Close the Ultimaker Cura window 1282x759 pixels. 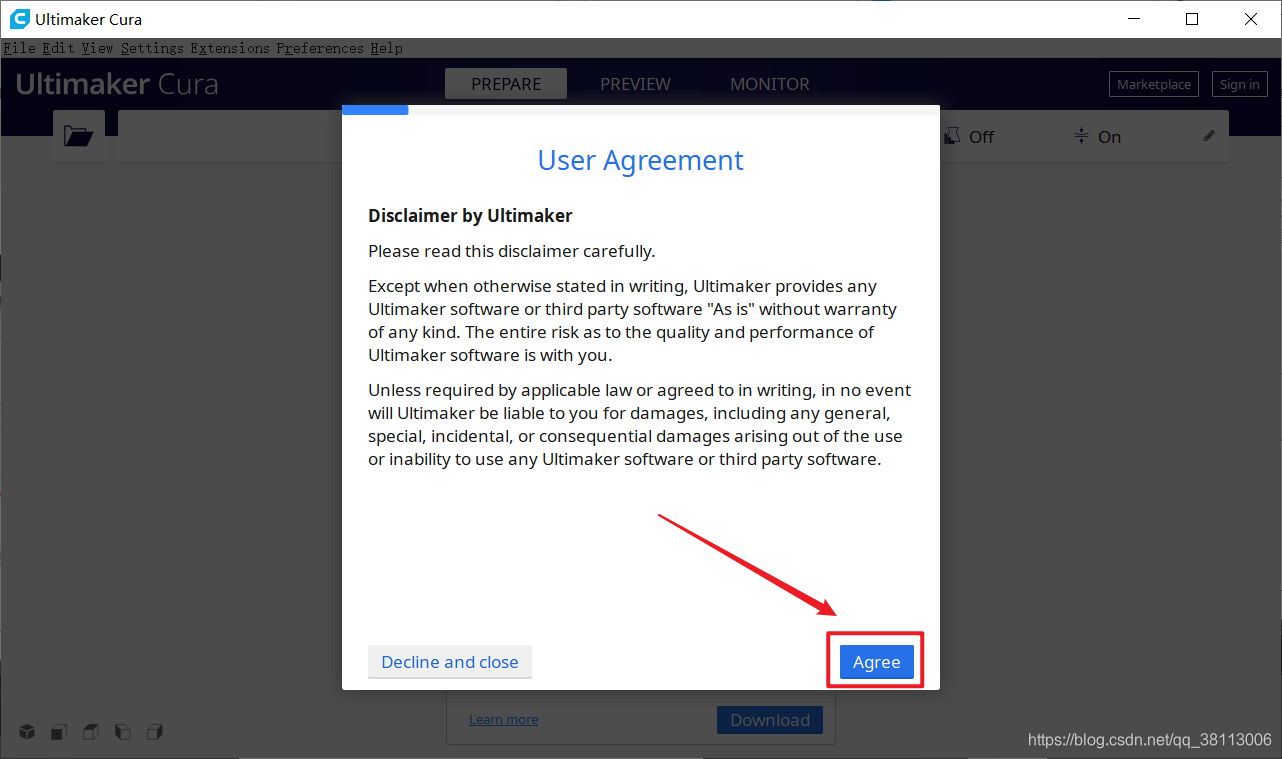tap(1251, 19)
